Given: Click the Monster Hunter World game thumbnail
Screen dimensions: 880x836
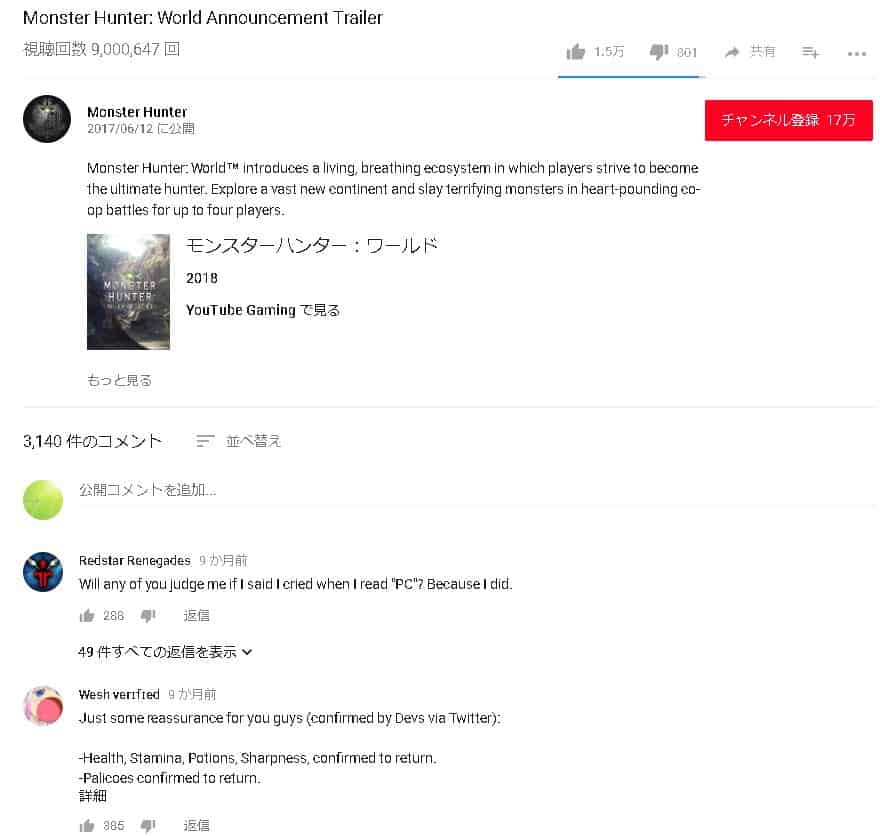Looking at the screenshot, I should [129, 292].
